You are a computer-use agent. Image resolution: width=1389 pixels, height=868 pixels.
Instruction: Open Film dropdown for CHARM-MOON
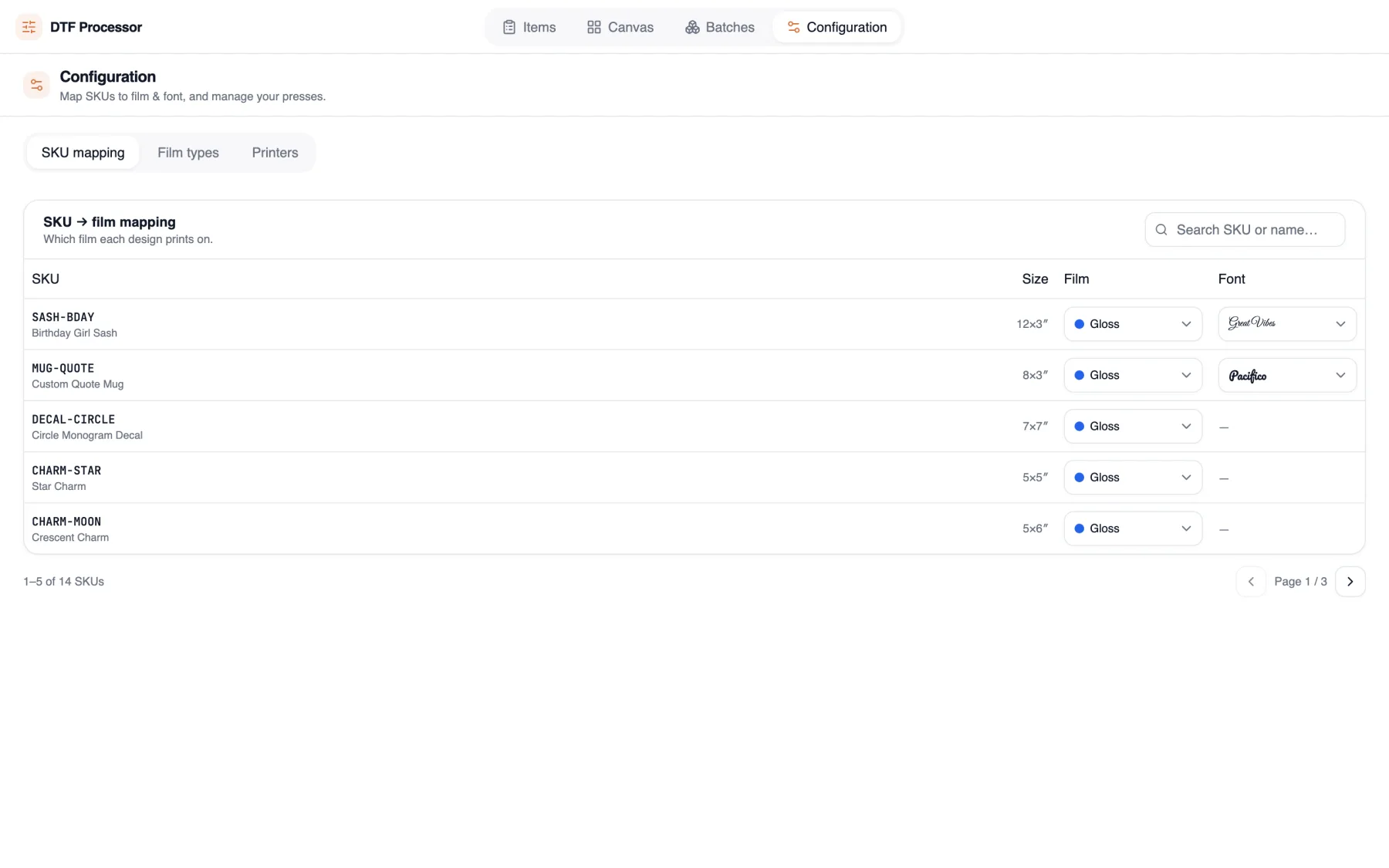click(1133, 529)
